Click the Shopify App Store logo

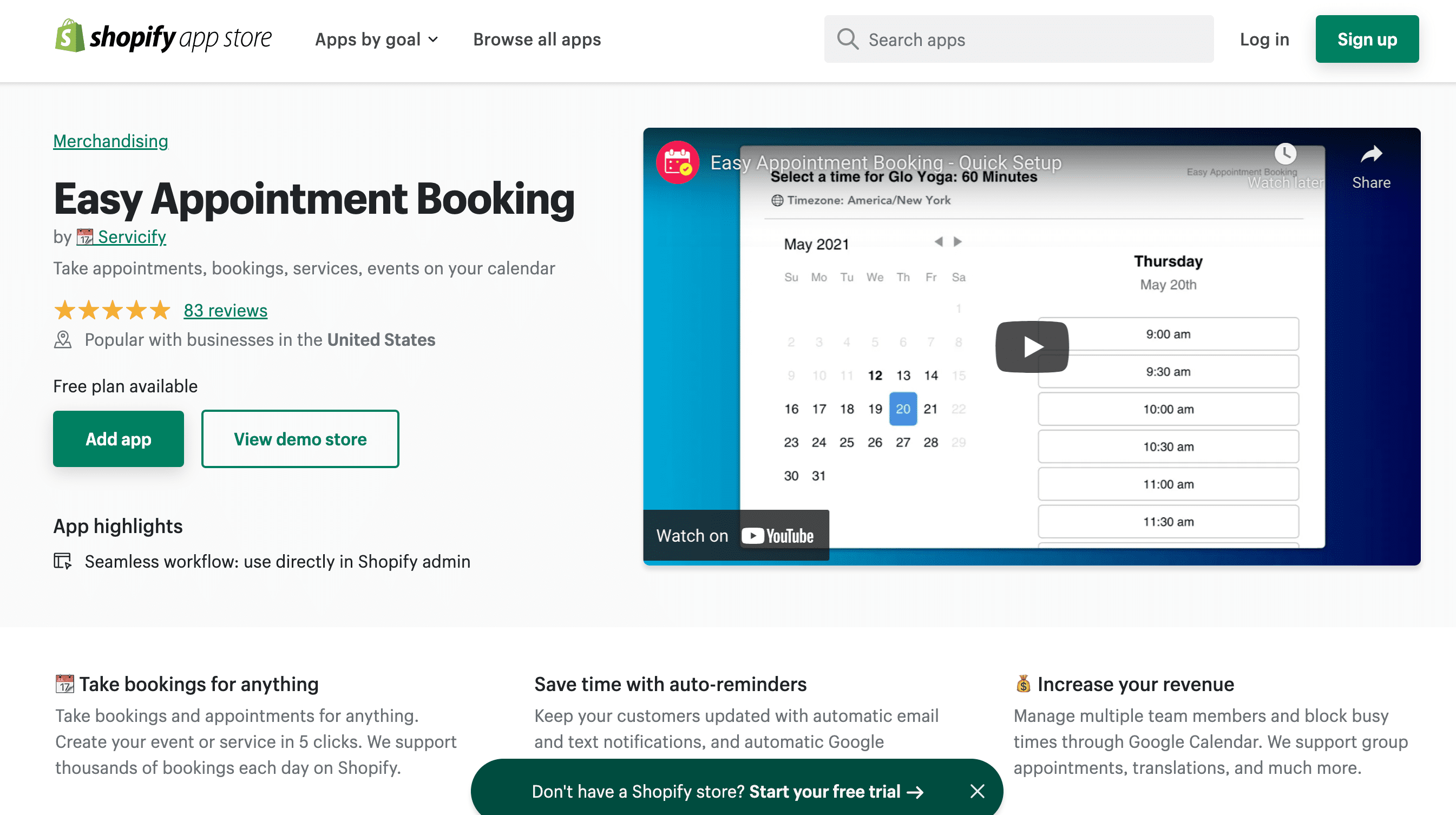pos(163,38)
